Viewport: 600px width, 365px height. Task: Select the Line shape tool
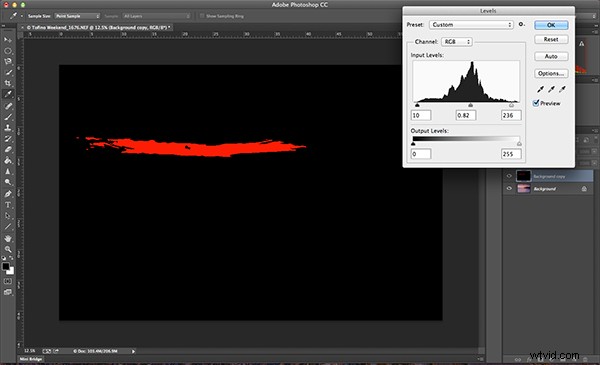[x=8, y=227]
